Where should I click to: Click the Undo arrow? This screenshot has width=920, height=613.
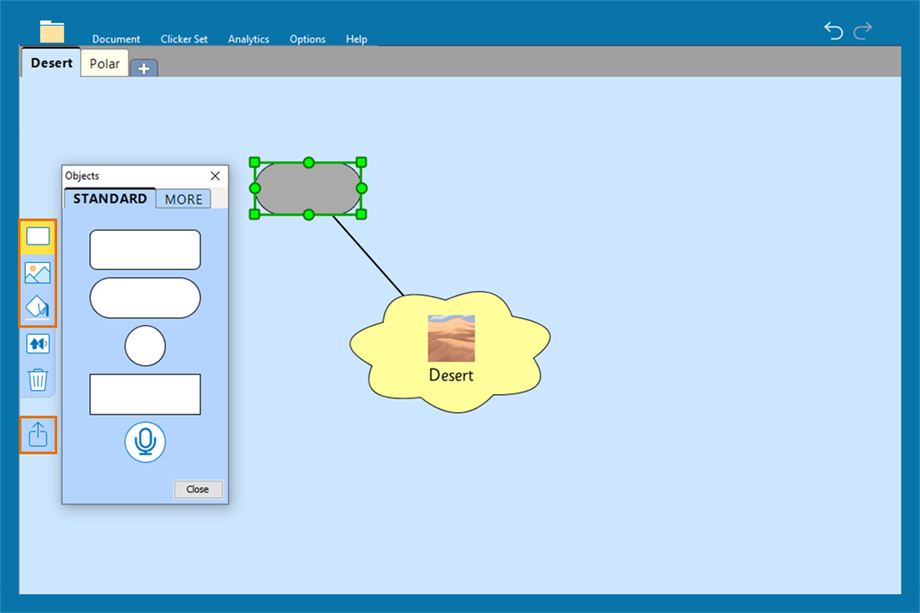(833, 31)
